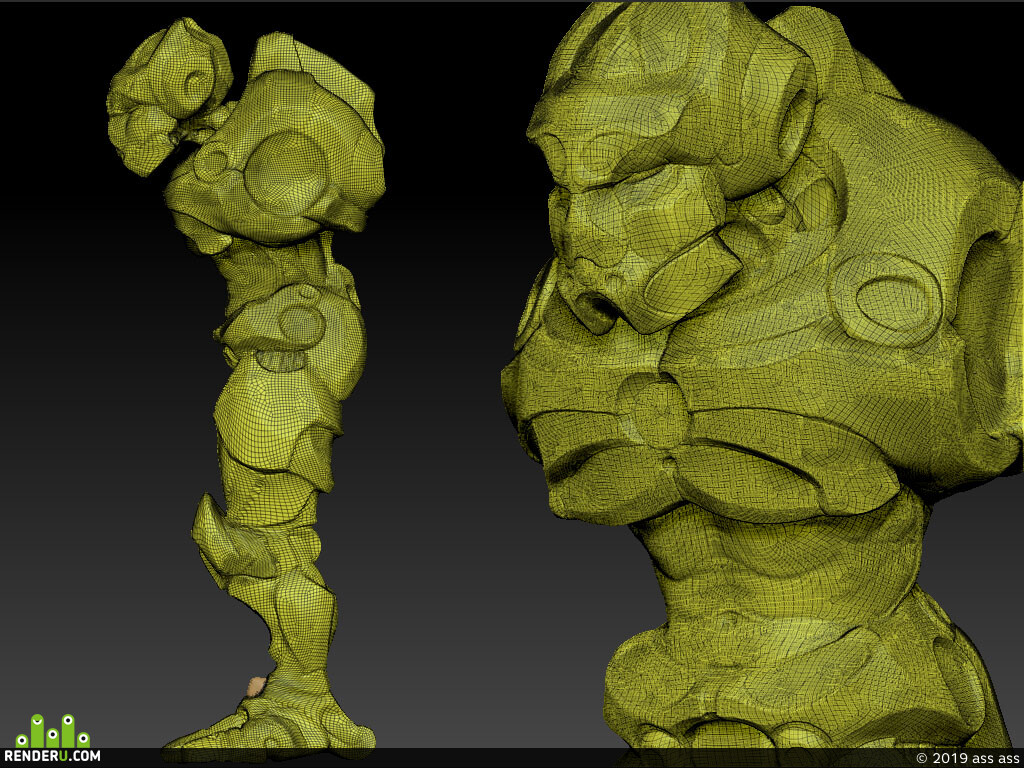Click the green RenderU monsters logo icon
Image resolution: width=1024 pixels, height=768 pixels.
52,731
